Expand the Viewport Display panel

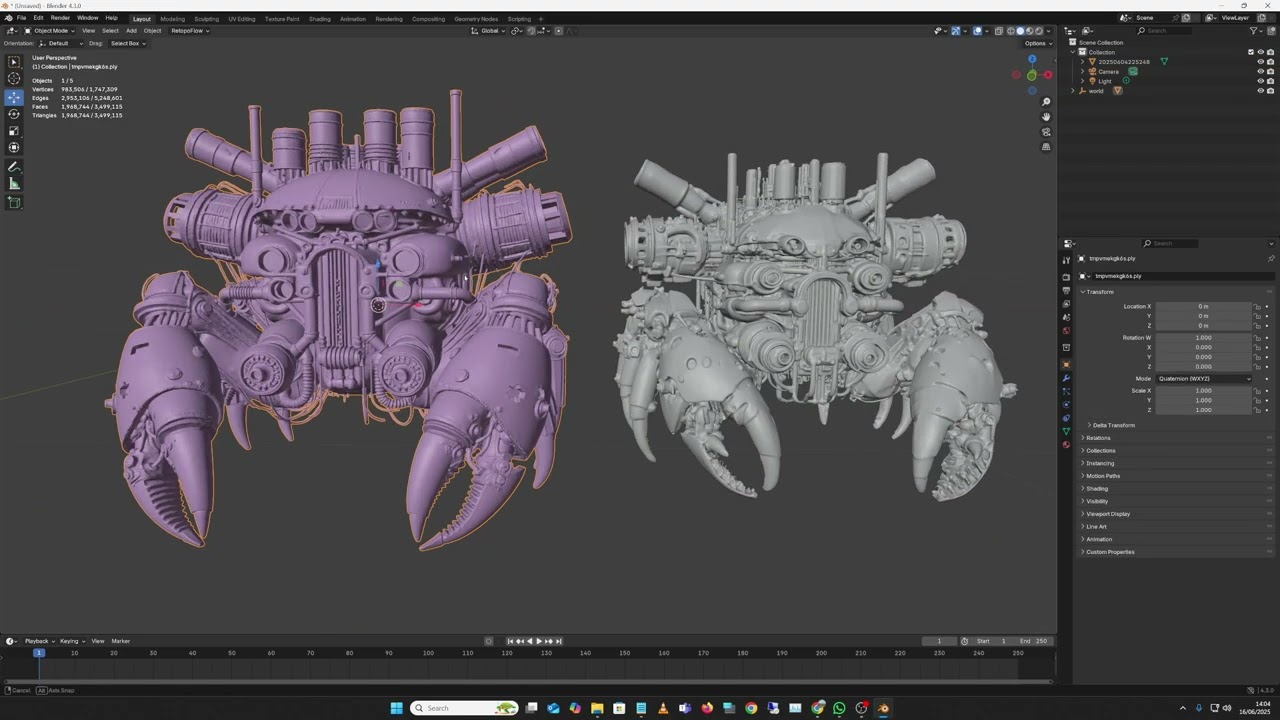(1108, 514)
